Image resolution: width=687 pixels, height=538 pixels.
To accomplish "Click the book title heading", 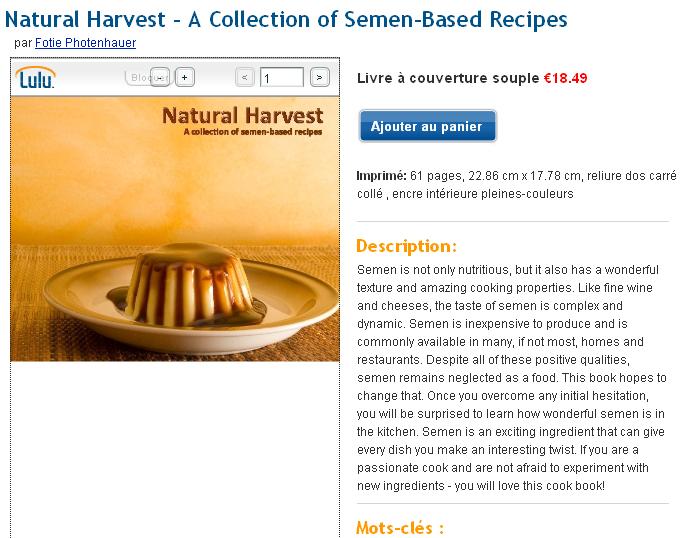I will 286,18.
